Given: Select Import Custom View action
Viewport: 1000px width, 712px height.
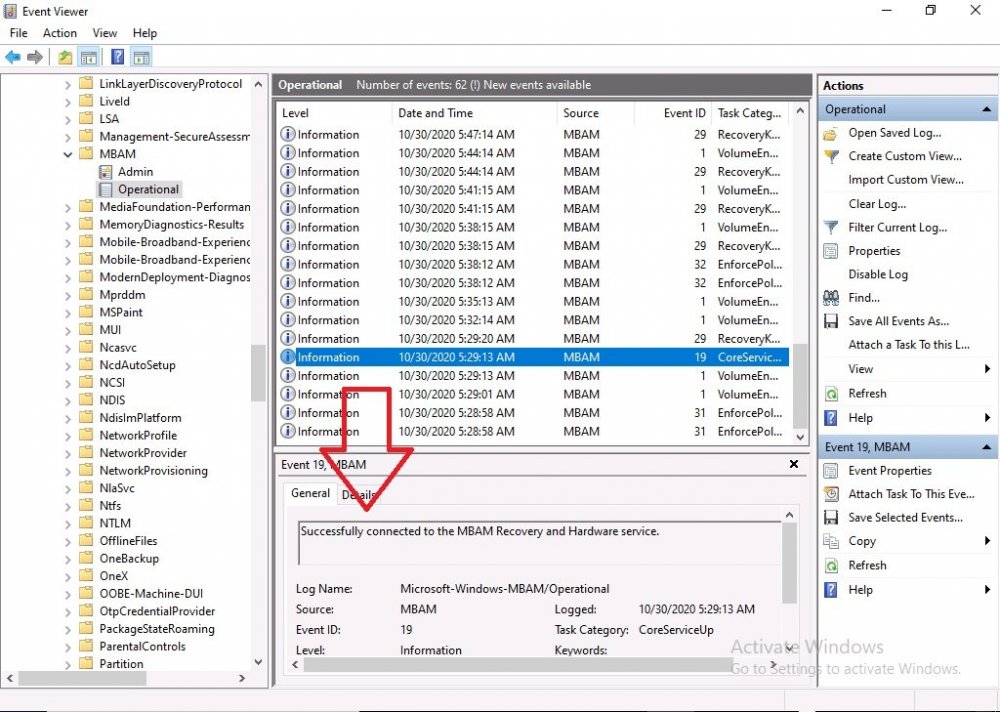Looking at the screenshot, I should click(x=906, y=180).
